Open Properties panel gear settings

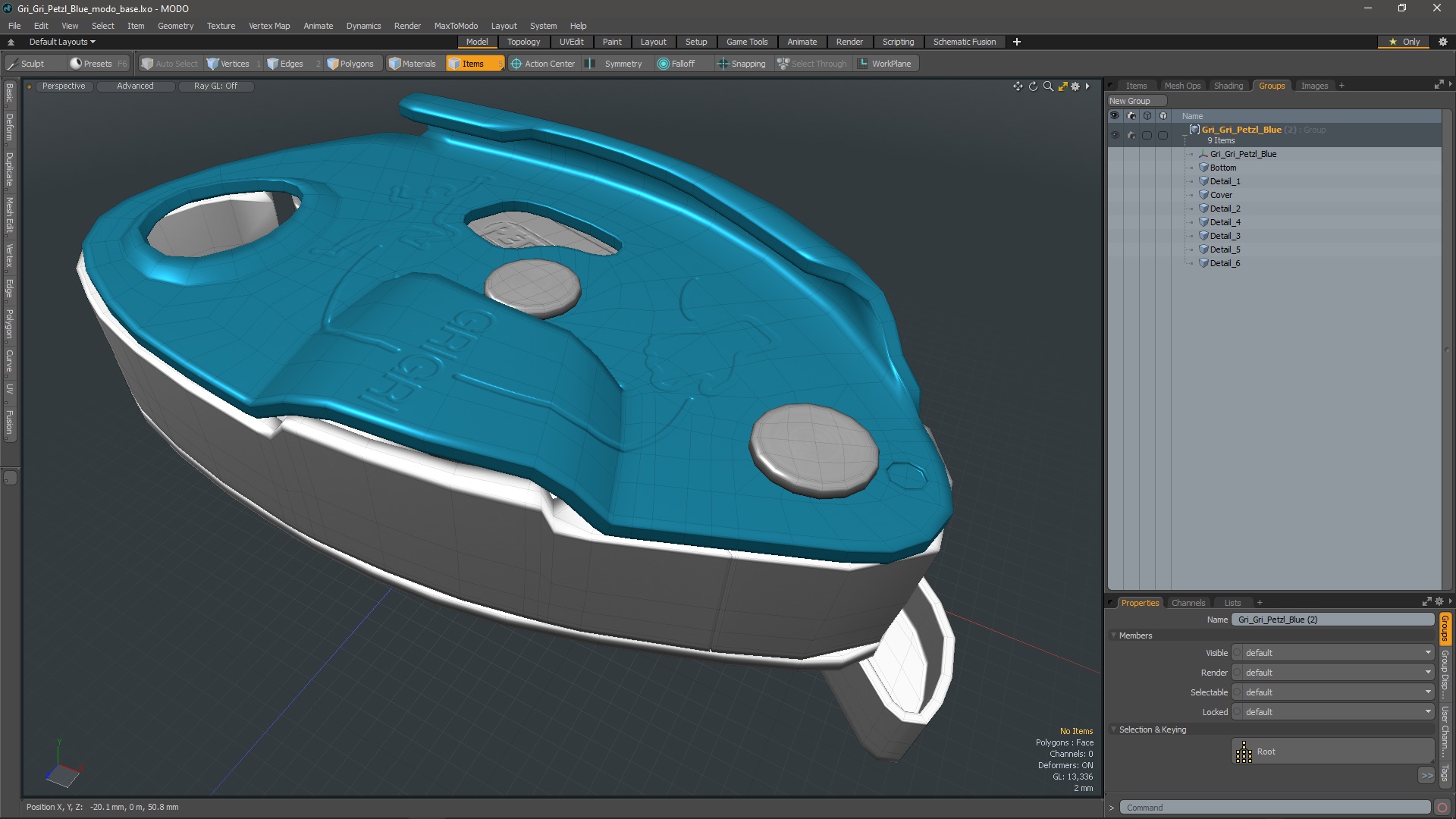pyautogui.click(x=1439, y=602)
